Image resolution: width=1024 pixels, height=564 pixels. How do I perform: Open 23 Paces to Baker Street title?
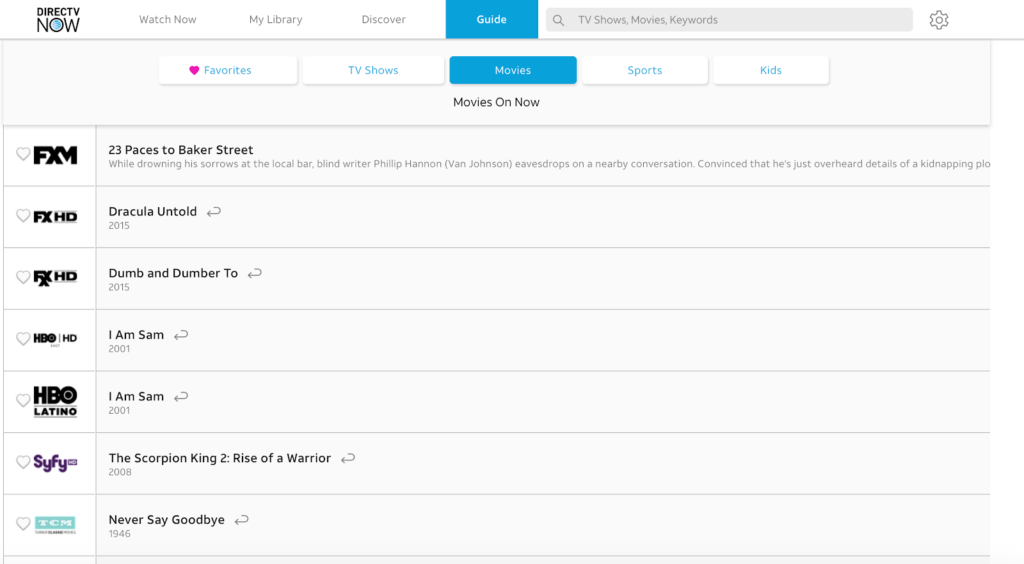click(181, 149)
